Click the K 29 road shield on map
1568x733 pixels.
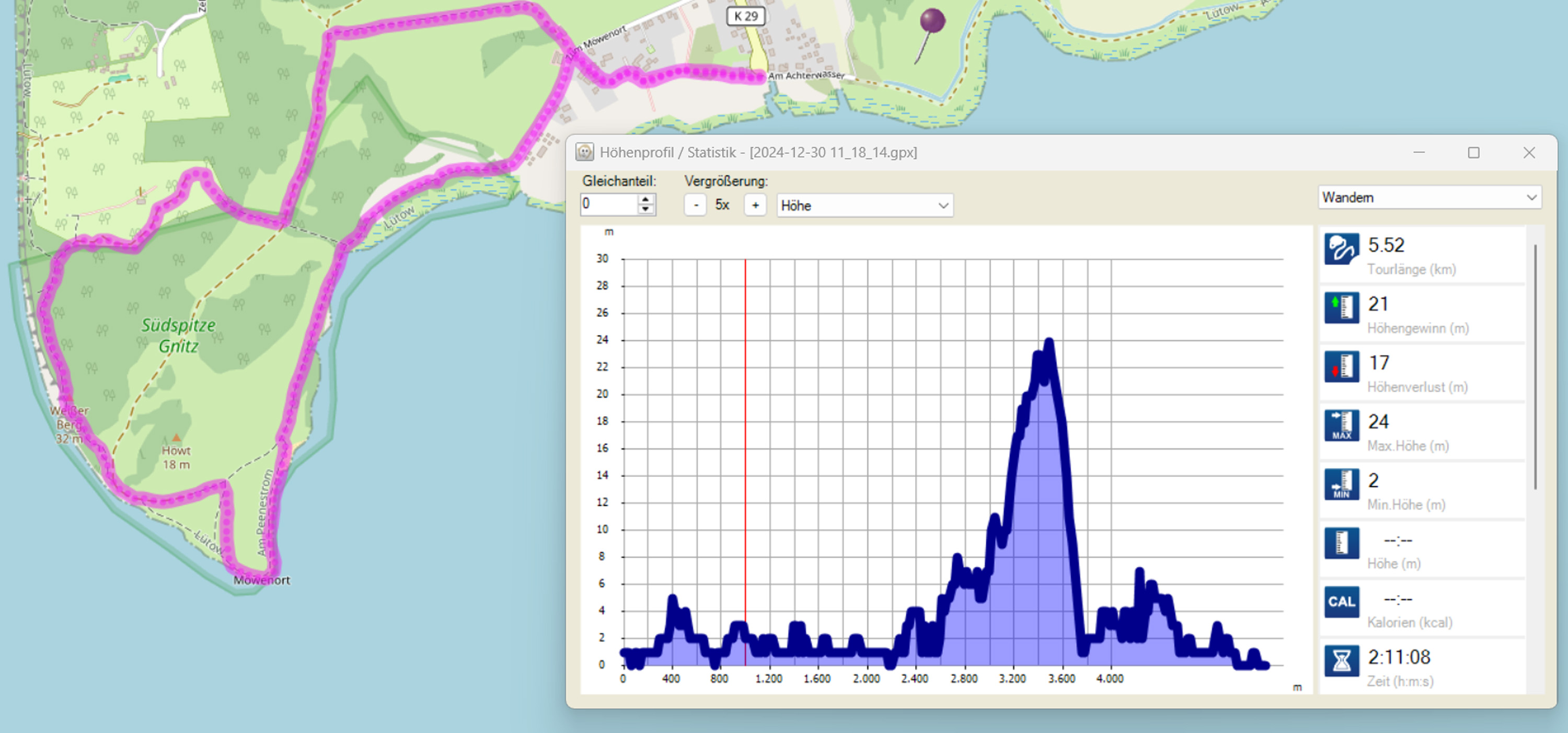click(x=746, y=16)
